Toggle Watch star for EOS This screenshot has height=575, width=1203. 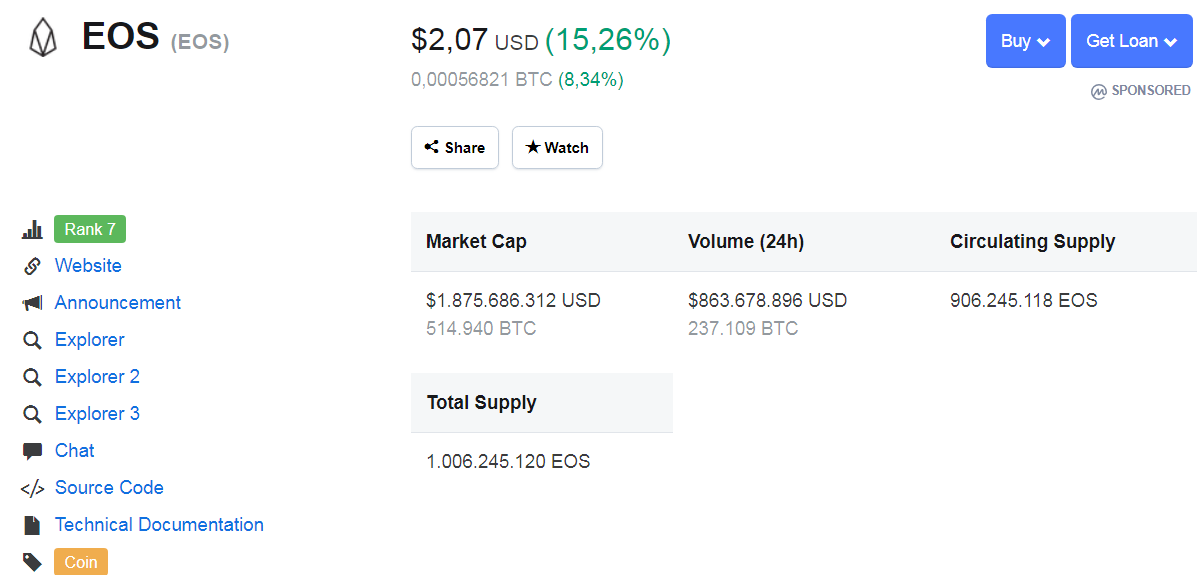tap(557, 148)
